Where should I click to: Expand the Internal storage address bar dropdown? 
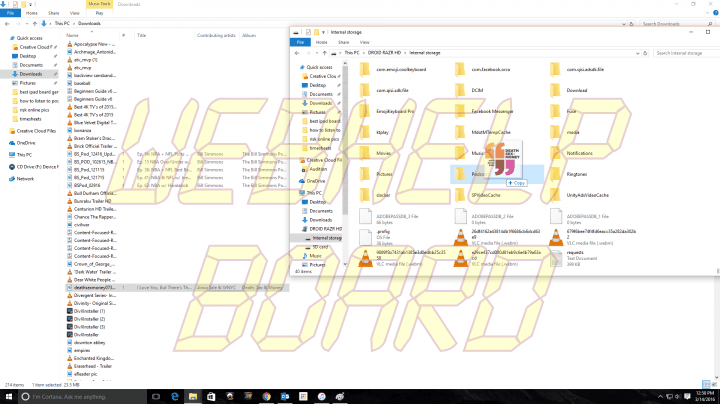[637, 53]
